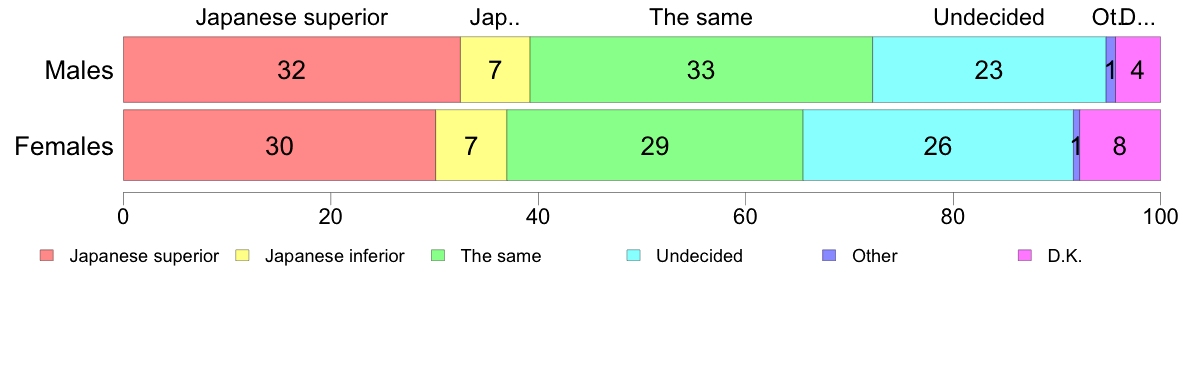
Task: Click the Females row label
Action: pyautogui.click(x=64, y=146)
